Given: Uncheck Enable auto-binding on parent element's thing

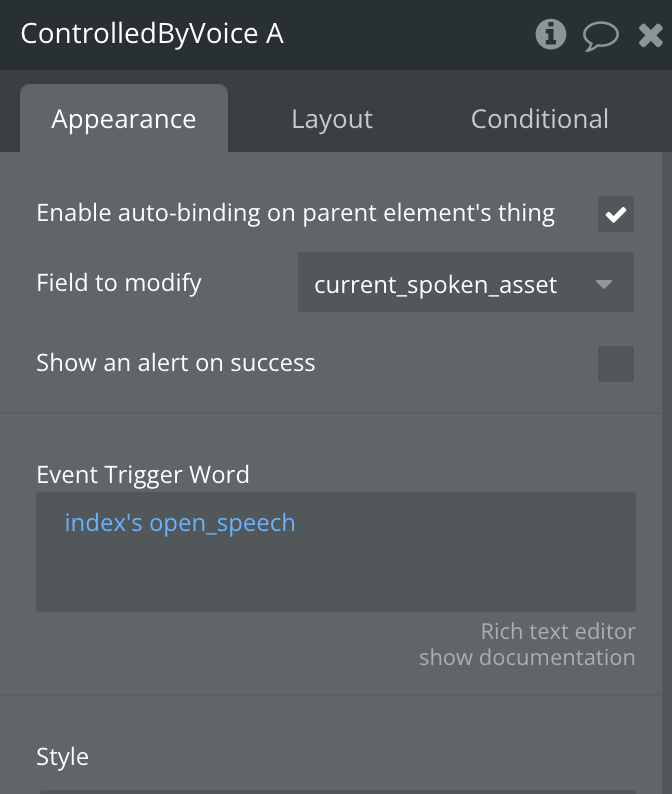Looking at the screenshot, I should pos(616,214).
